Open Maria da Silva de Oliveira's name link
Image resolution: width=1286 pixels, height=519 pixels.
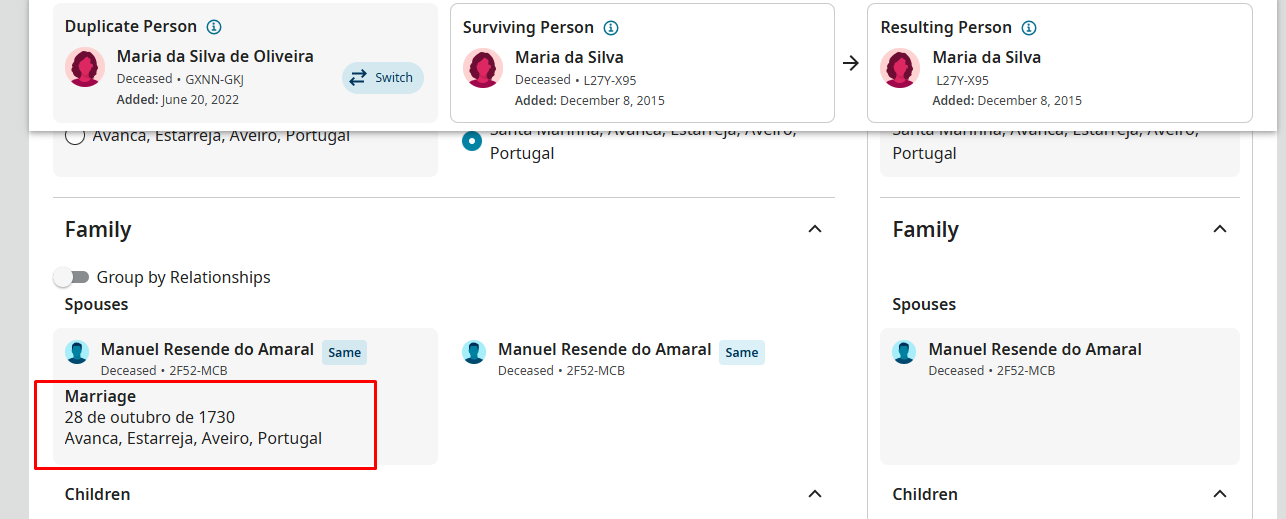[215, 57]
